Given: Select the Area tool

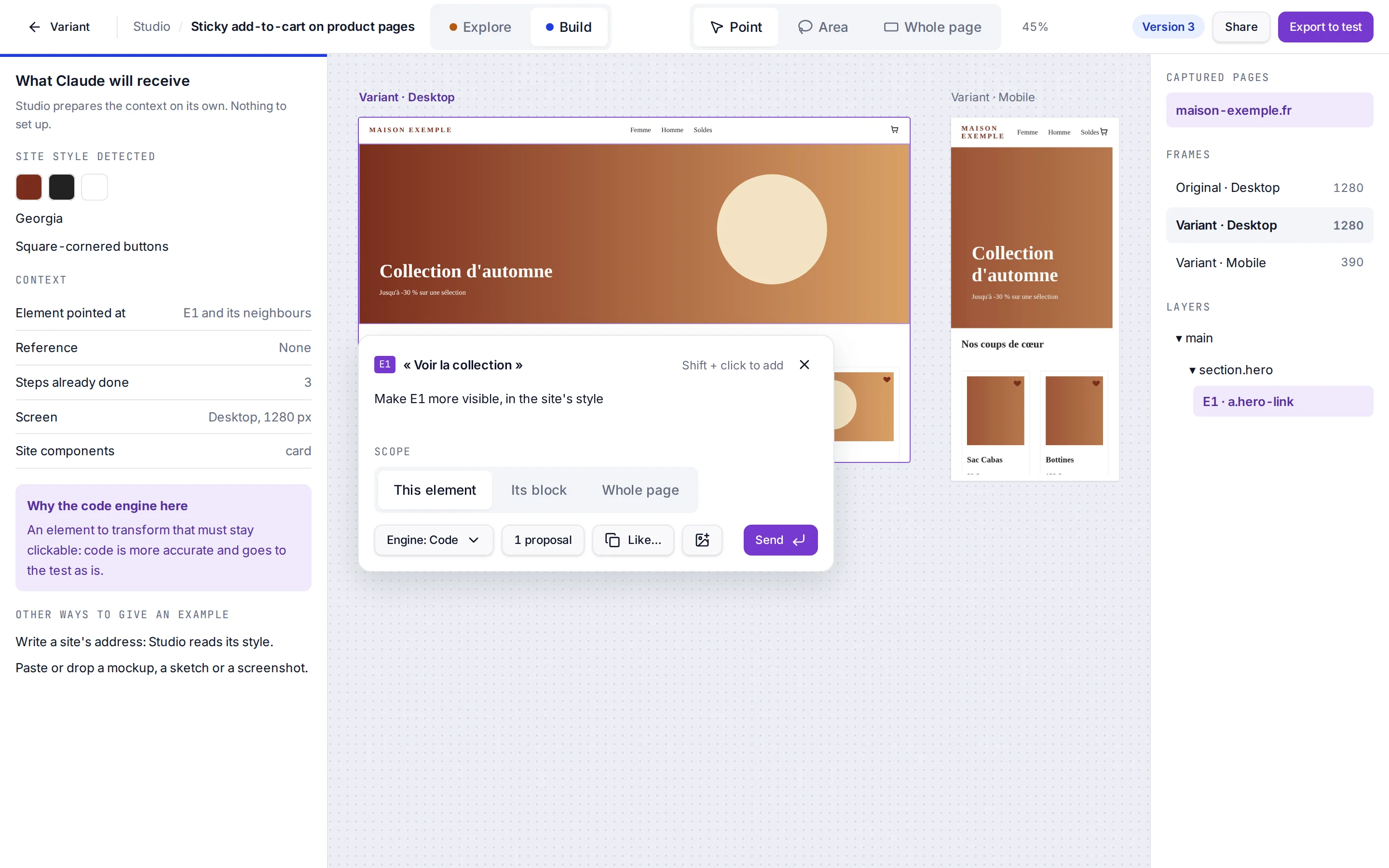Looking at the screenshot, I should click(822, 27).
